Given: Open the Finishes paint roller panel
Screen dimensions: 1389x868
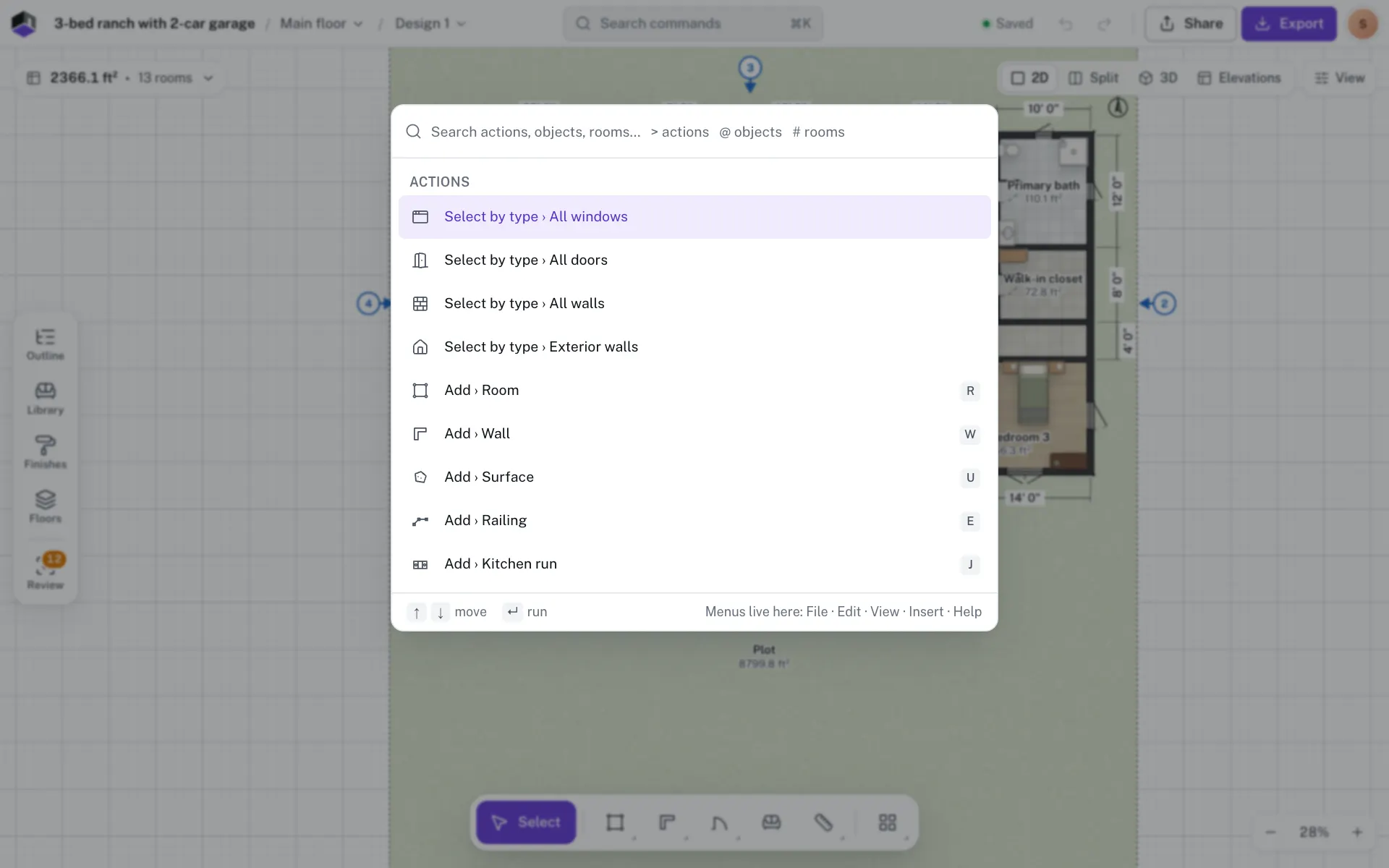Looking at the screenshot, I should [45, 453].
